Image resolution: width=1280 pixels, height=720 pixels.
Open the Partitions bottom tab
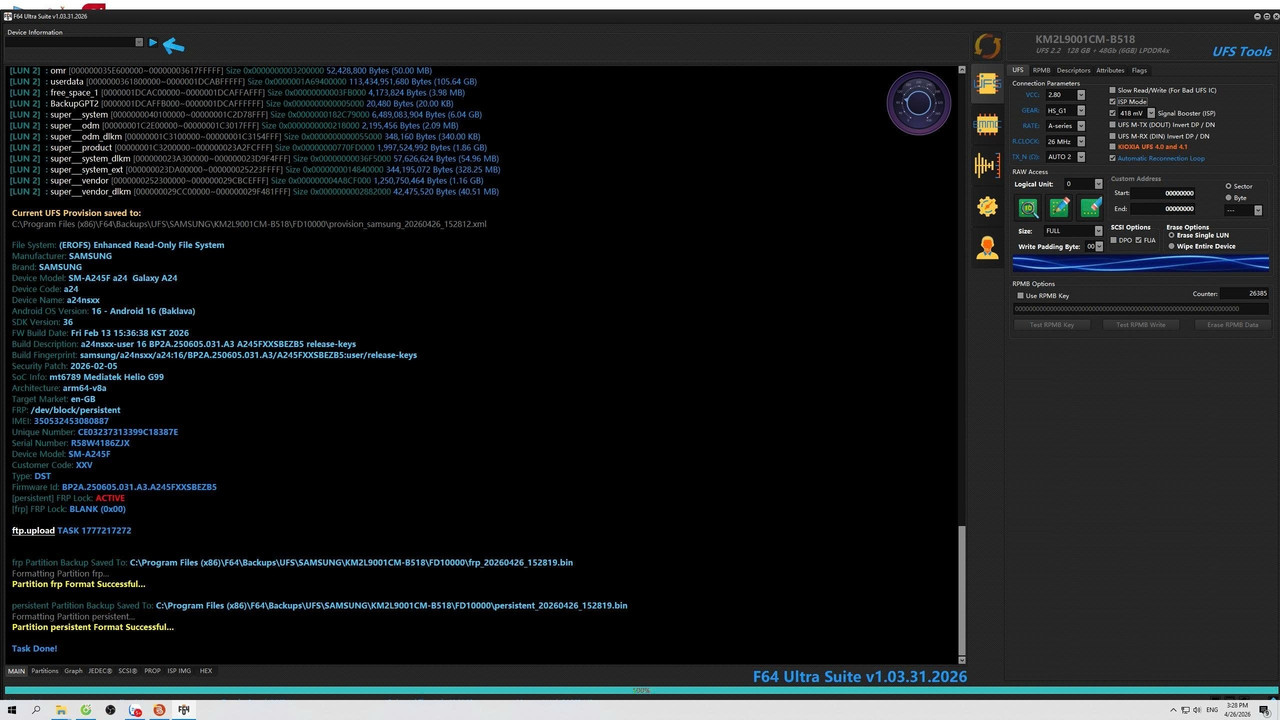[45, 671]
